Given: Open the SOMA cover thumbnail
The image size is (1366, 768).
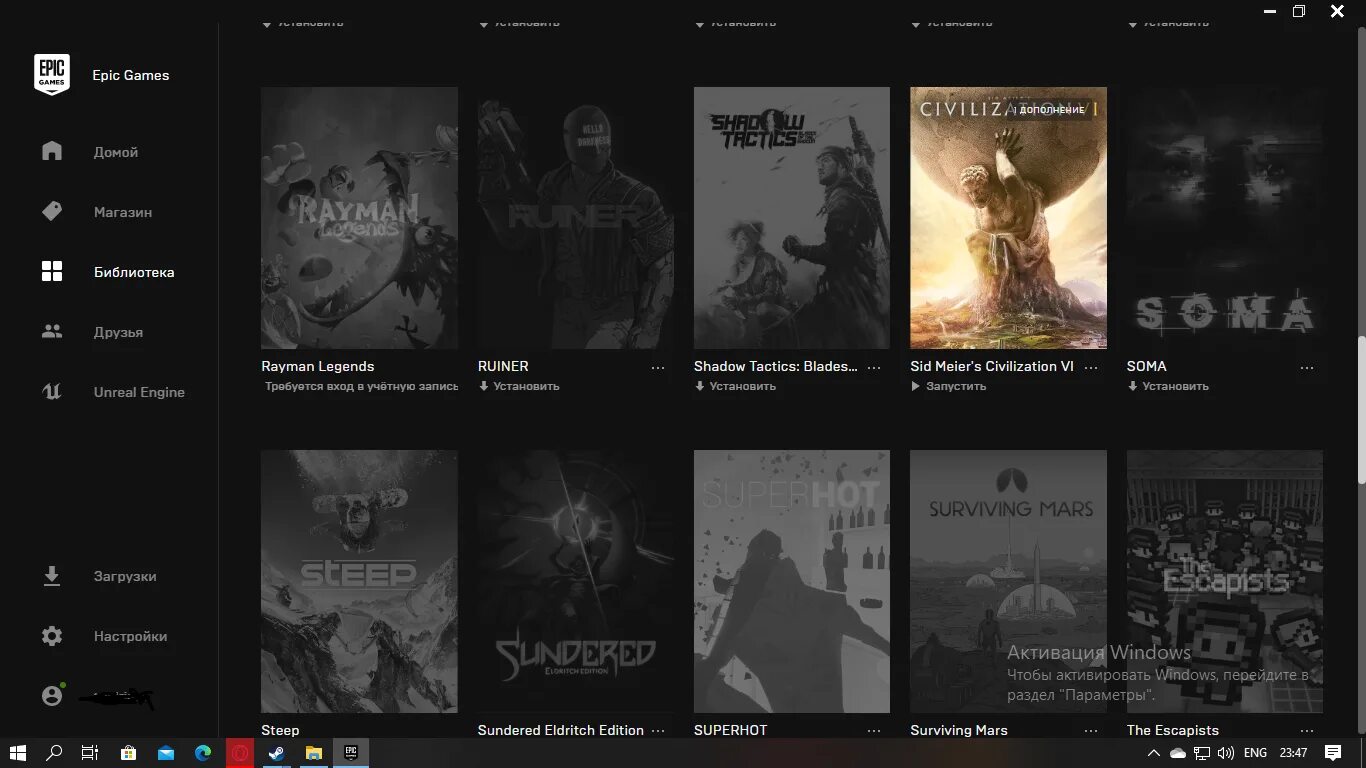Looking at the screenshot, I should (x=1225, y=218).
